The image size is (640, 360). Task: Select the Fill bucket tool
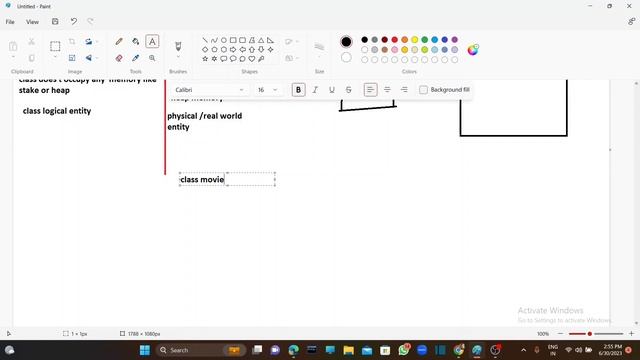(136, 41)
